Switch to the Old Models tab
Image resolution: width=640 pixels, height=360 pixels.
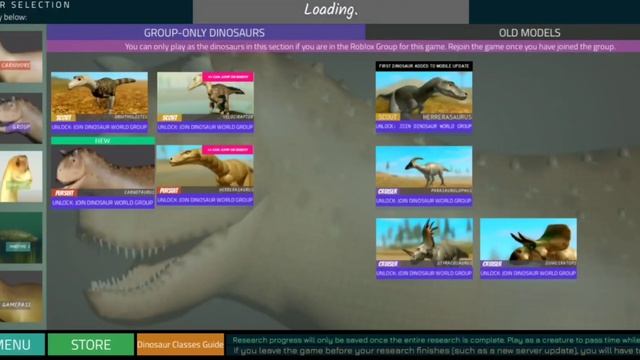coord(529,32)
